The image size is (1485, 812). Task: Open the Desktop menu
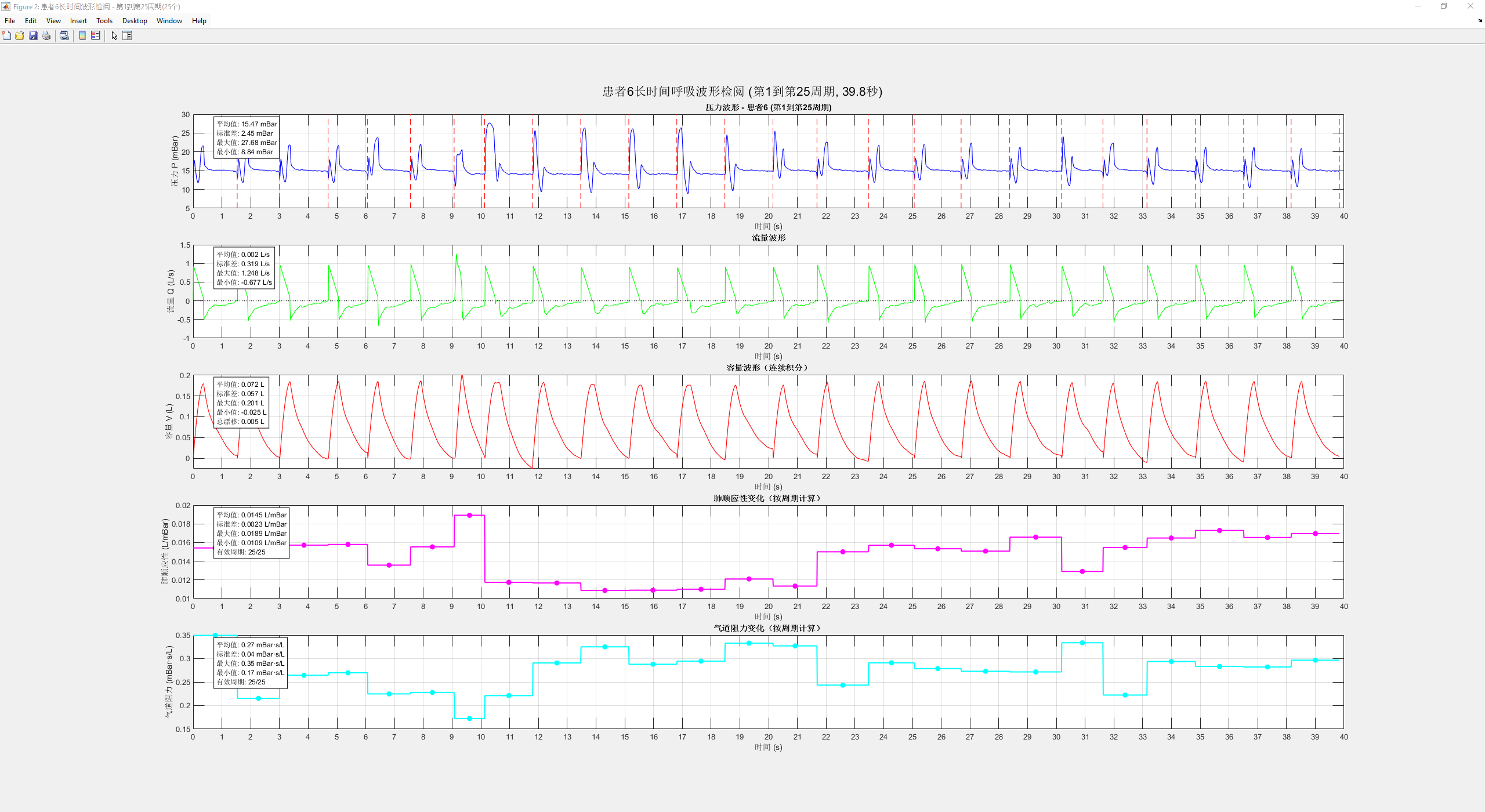[x=135, y=21]
